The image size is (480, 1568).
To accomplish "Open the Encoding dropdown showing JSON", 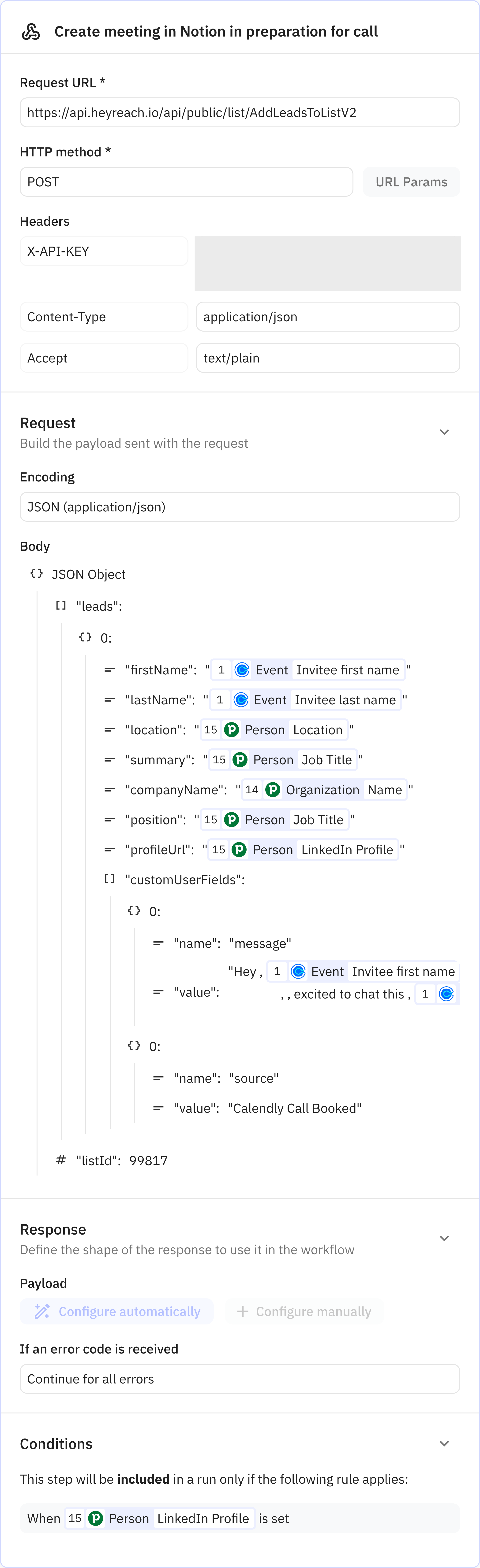I will (x=239, y=507).
